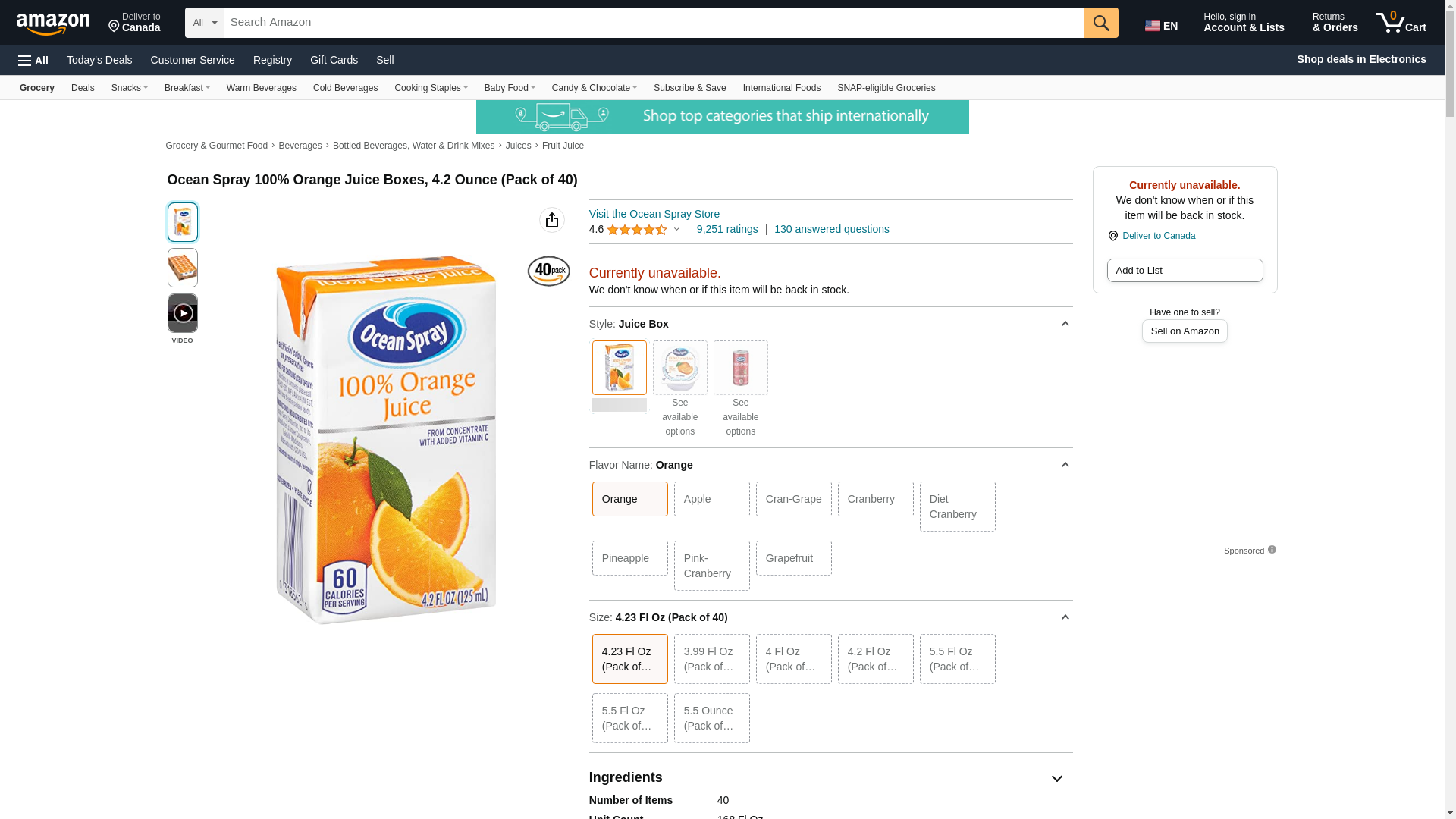Play the product video thumbnail
This screenshot has height=819, width=1456.
pos(182,313)
